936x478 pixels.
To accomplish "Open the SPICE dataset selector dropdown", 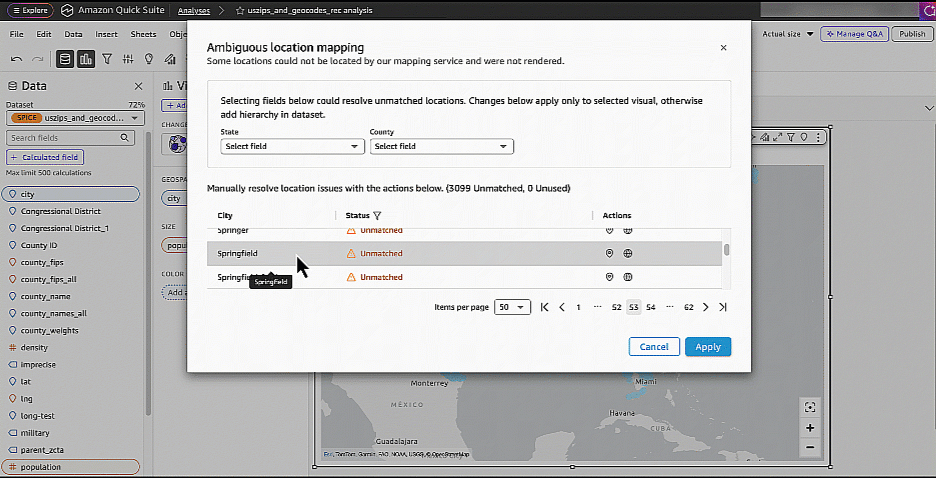I will [75, 118].
